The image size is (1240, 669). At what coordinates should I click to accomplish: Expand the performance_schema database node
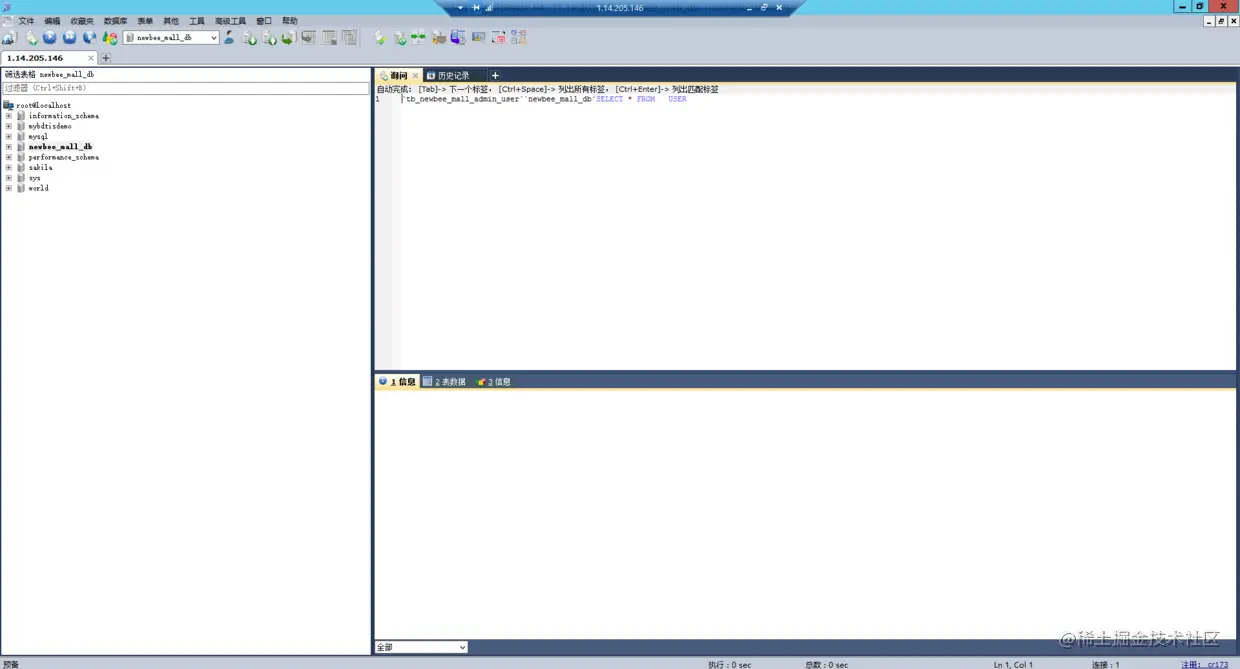tap(9, 157)
